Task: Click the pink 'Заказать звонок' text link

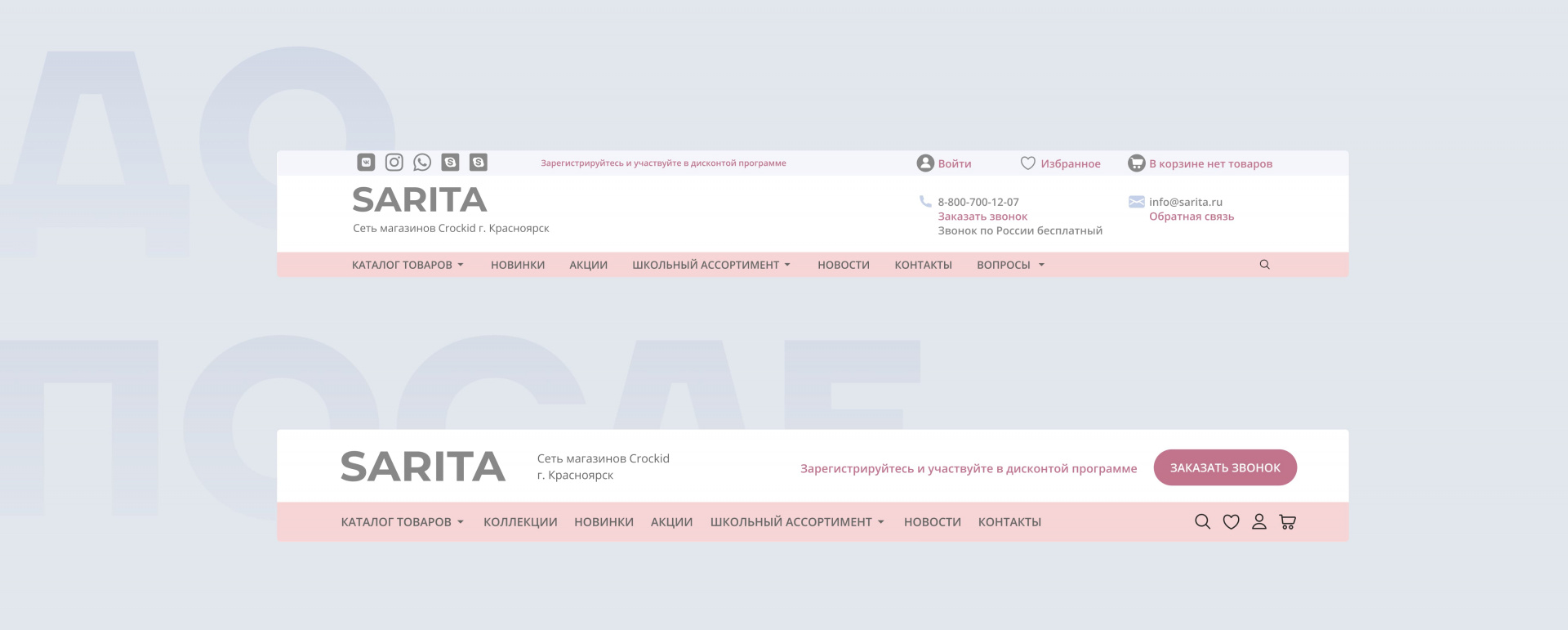Action: [x=982, y=217]
